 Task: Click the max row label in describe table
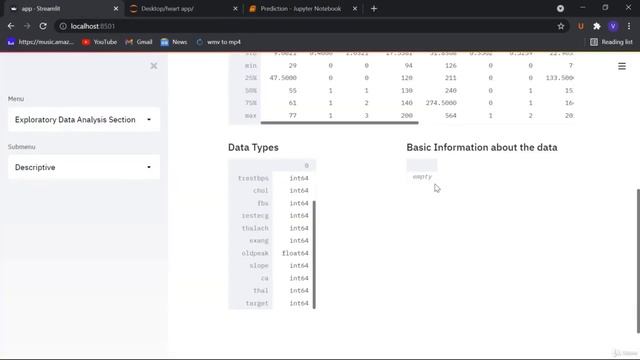coord(251,116)
